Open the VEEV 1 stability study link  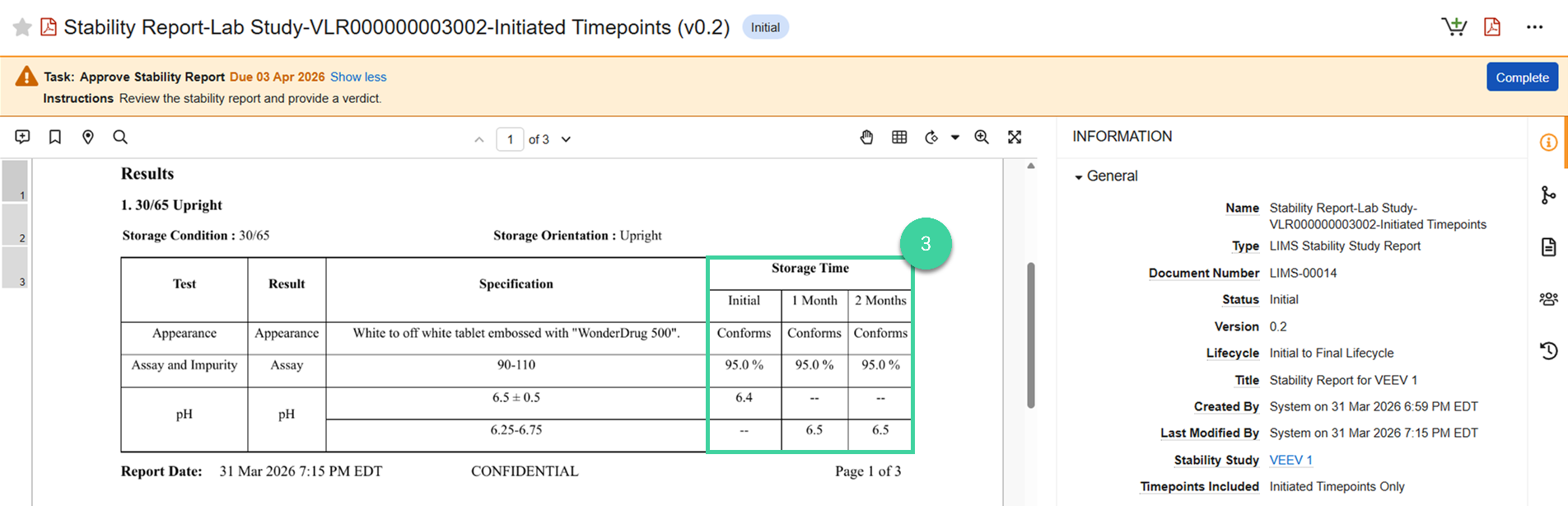tap(1290, 460)
